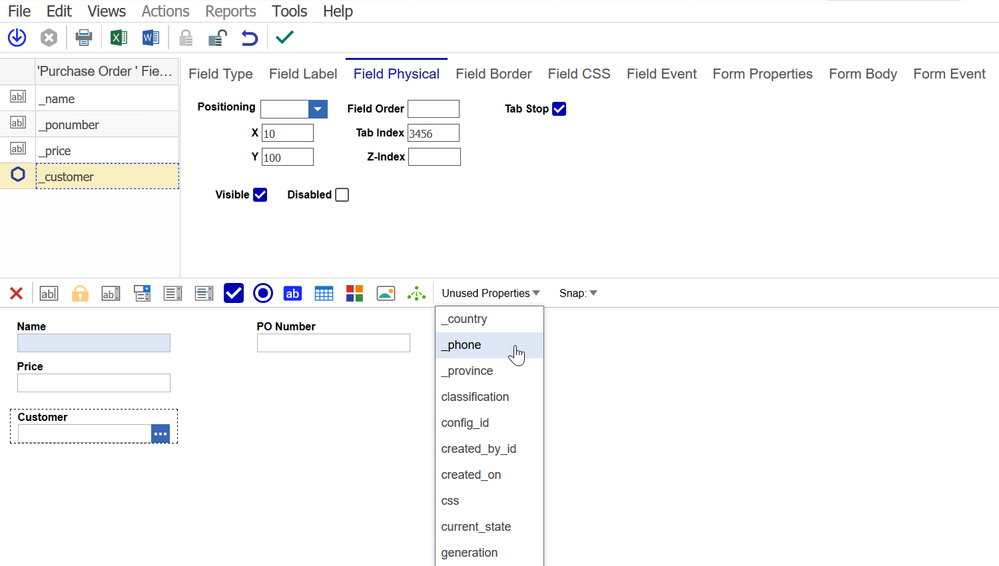
Task: Click the Export to Word icon
Action: (150, 38)
